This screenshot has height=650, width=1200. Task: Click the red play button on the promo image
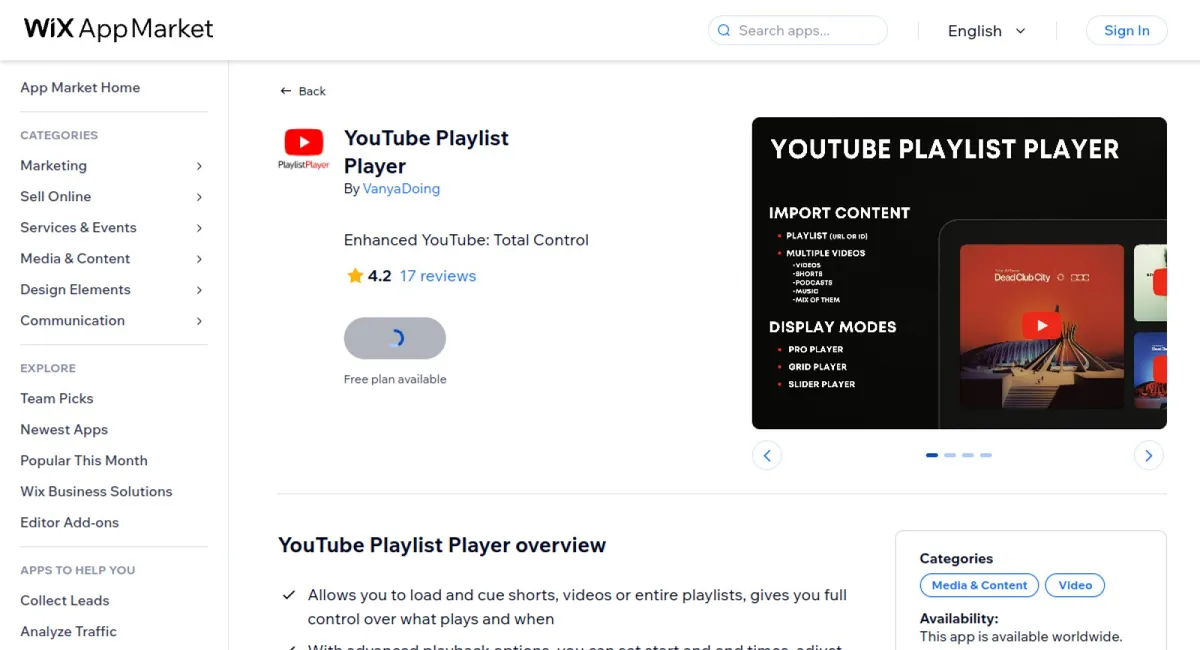pyautogui.click(x=1042, y=325)
